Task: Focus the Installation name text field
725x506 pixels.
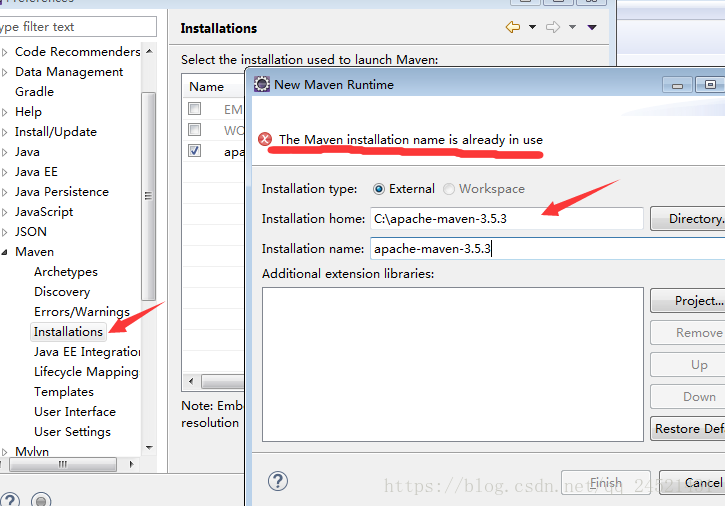Action: click(547, 248)
